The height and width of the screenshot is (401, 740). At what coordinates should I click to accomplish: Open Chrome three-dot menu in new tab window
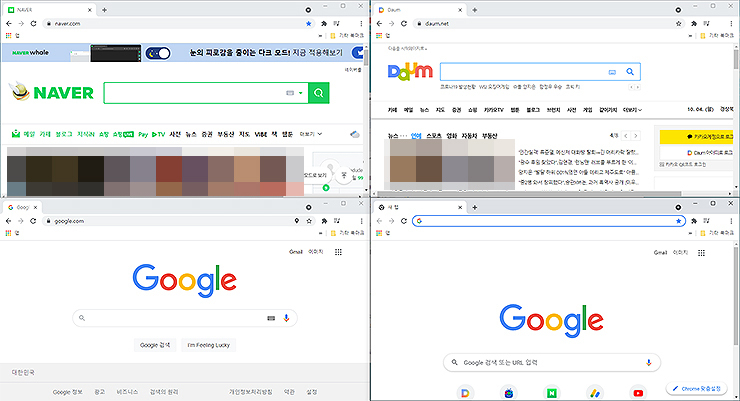(731, 221)
